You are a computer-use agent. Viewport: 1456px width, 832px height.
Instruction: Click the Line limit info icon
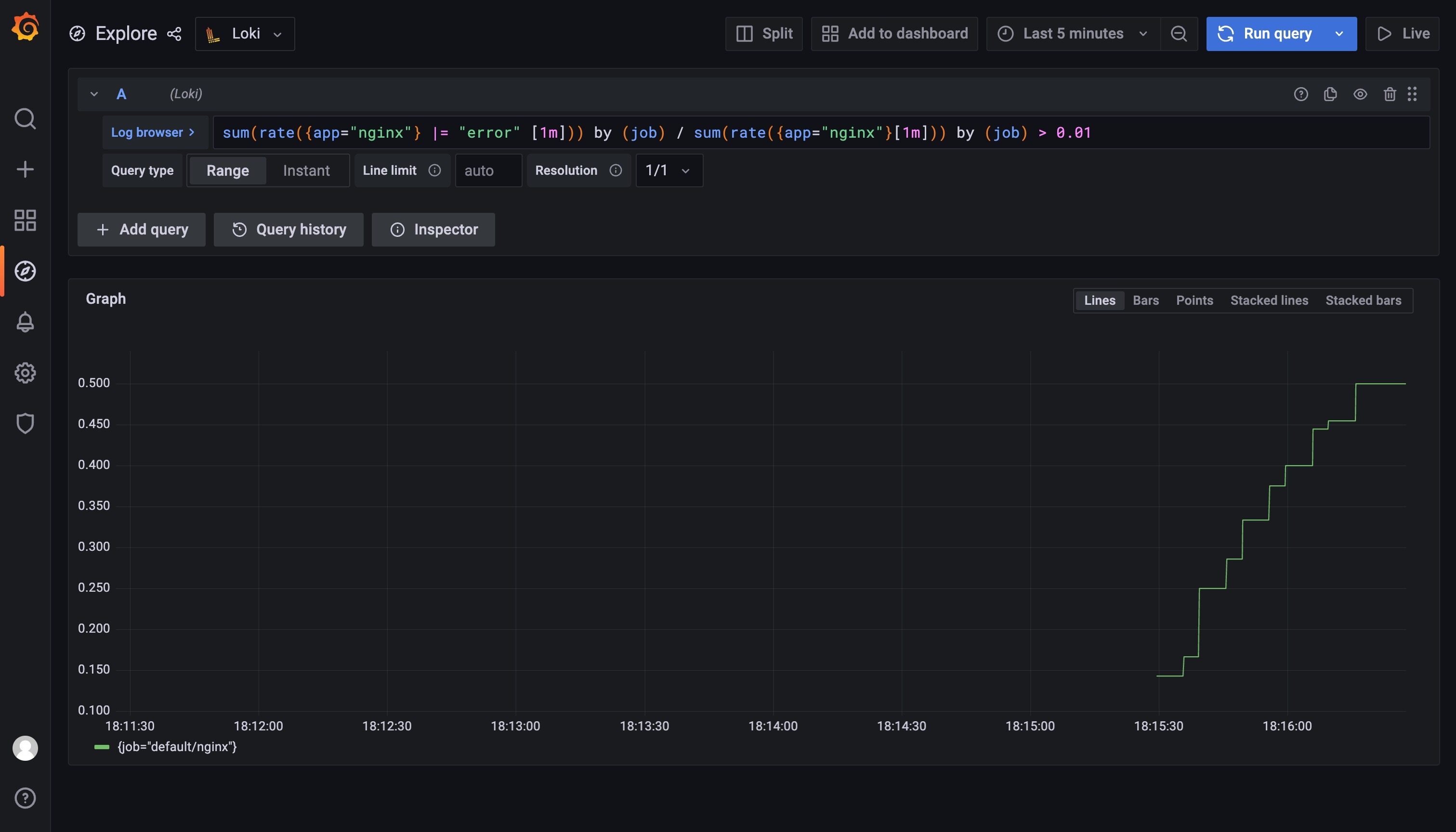pos(434,170)
